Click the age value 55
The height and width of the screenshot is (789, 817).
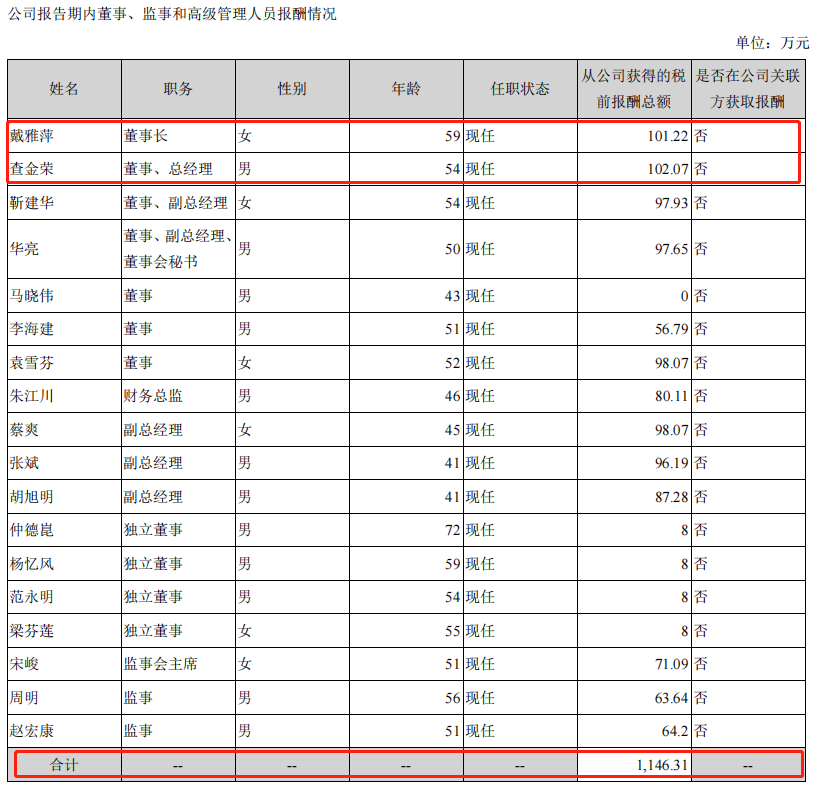(452, 631)
